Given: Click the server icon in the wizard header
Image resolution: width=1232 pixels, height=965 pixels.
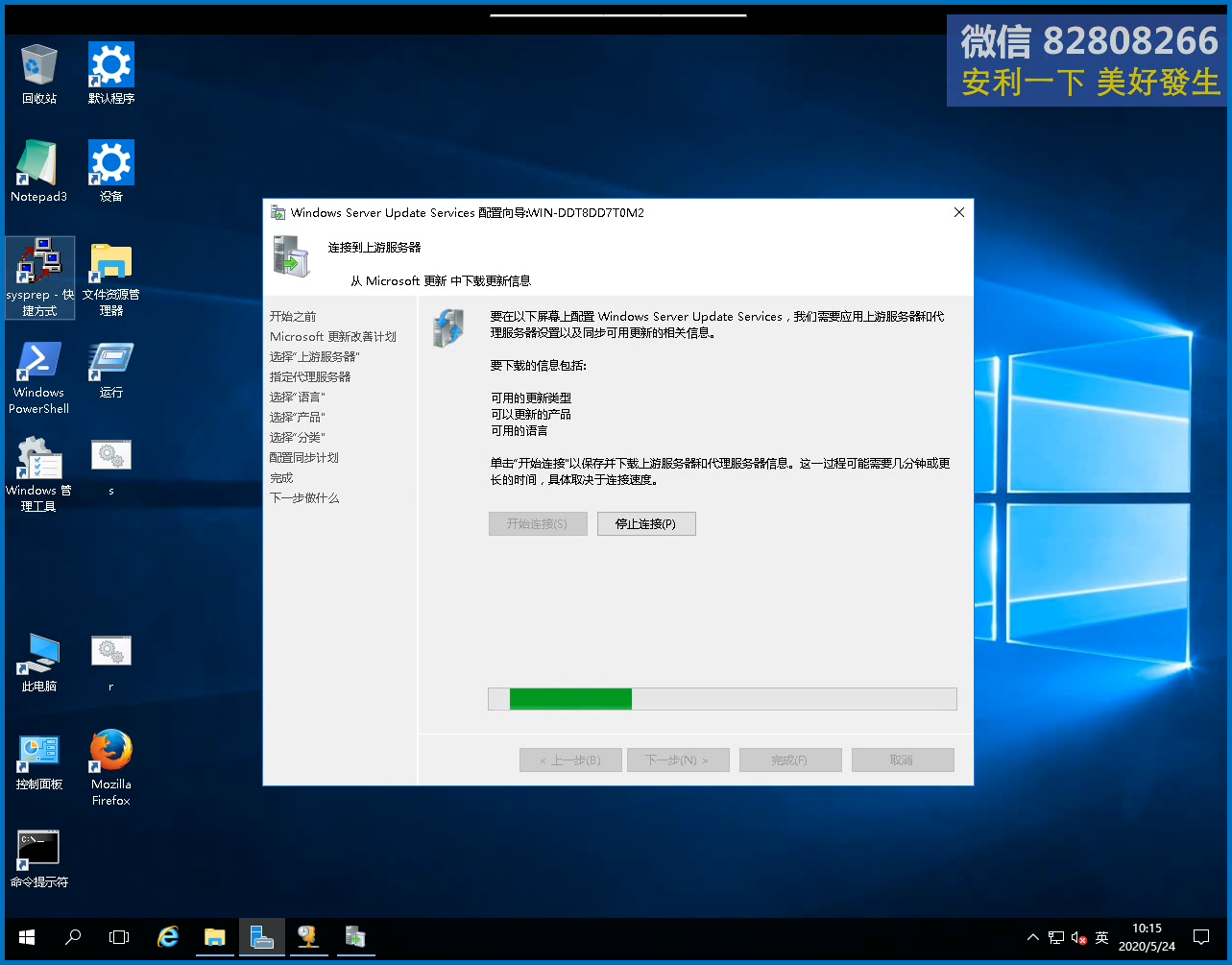Looking at the screenshot, I should coord(291,256).
